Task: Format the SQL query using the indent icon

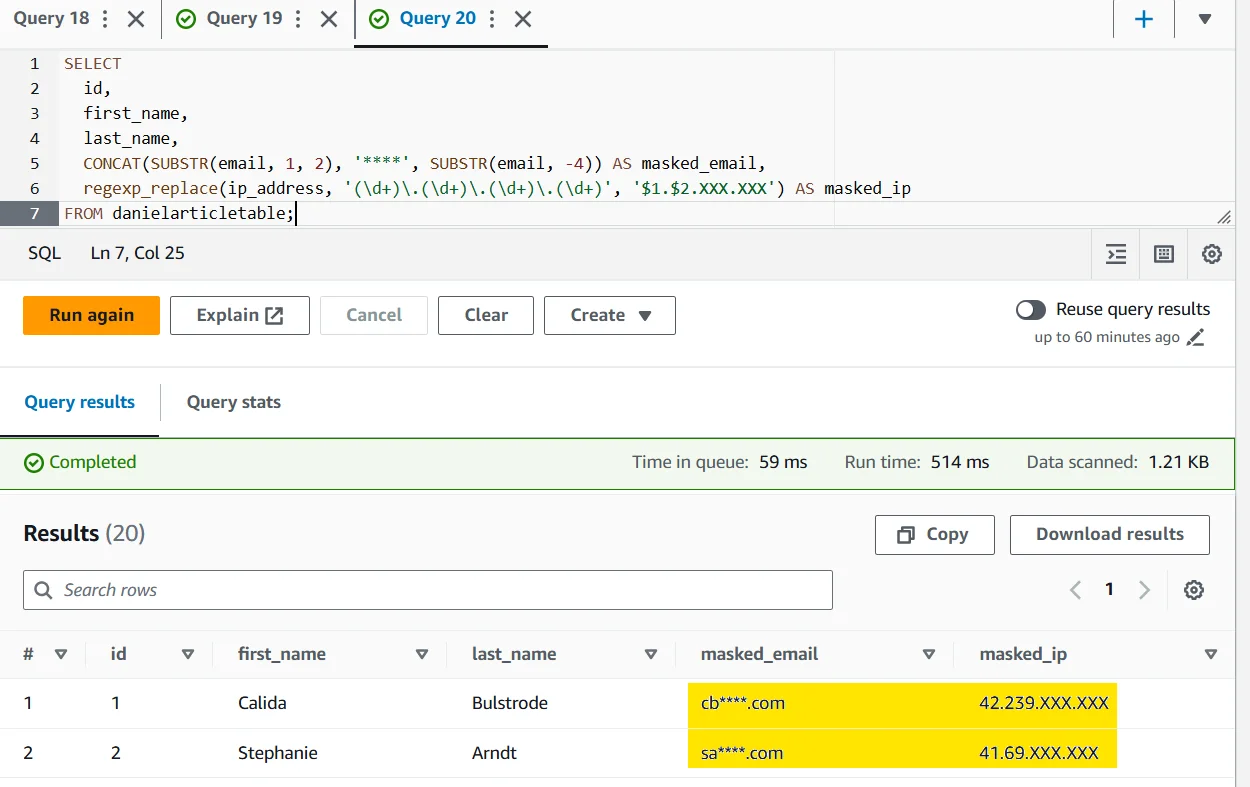Action: pos(1115,253)
